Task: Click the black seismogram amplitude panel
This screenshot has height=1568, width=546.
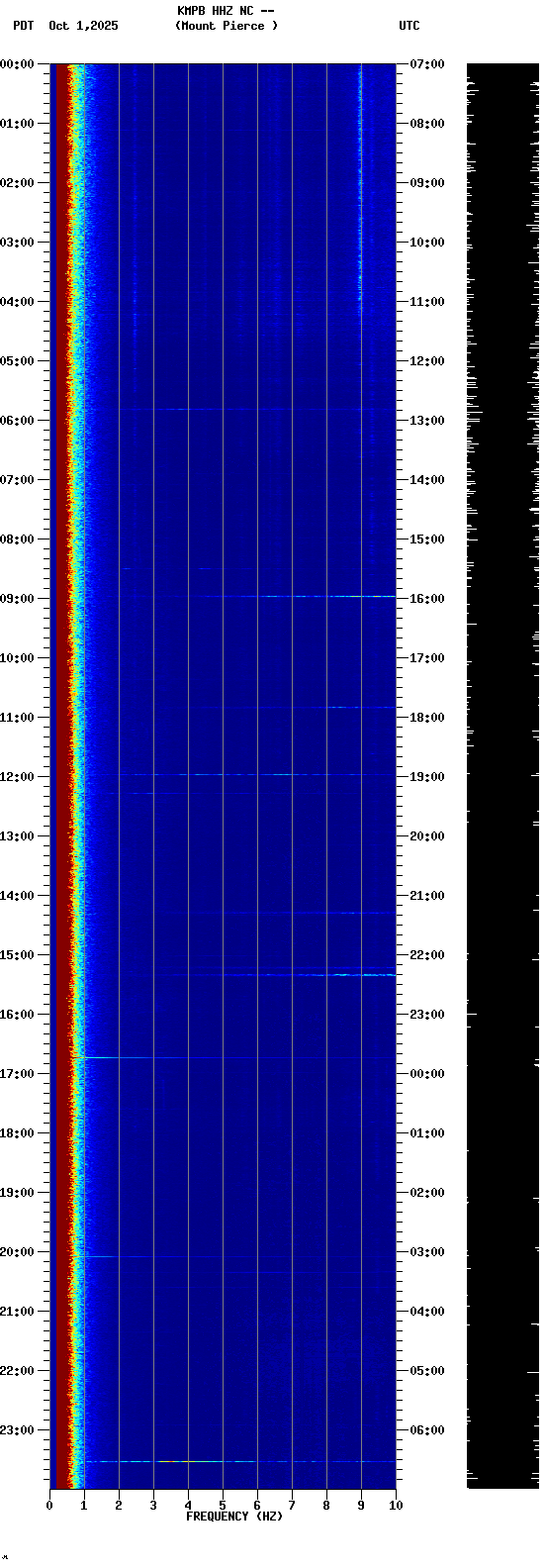Action: 502,776
